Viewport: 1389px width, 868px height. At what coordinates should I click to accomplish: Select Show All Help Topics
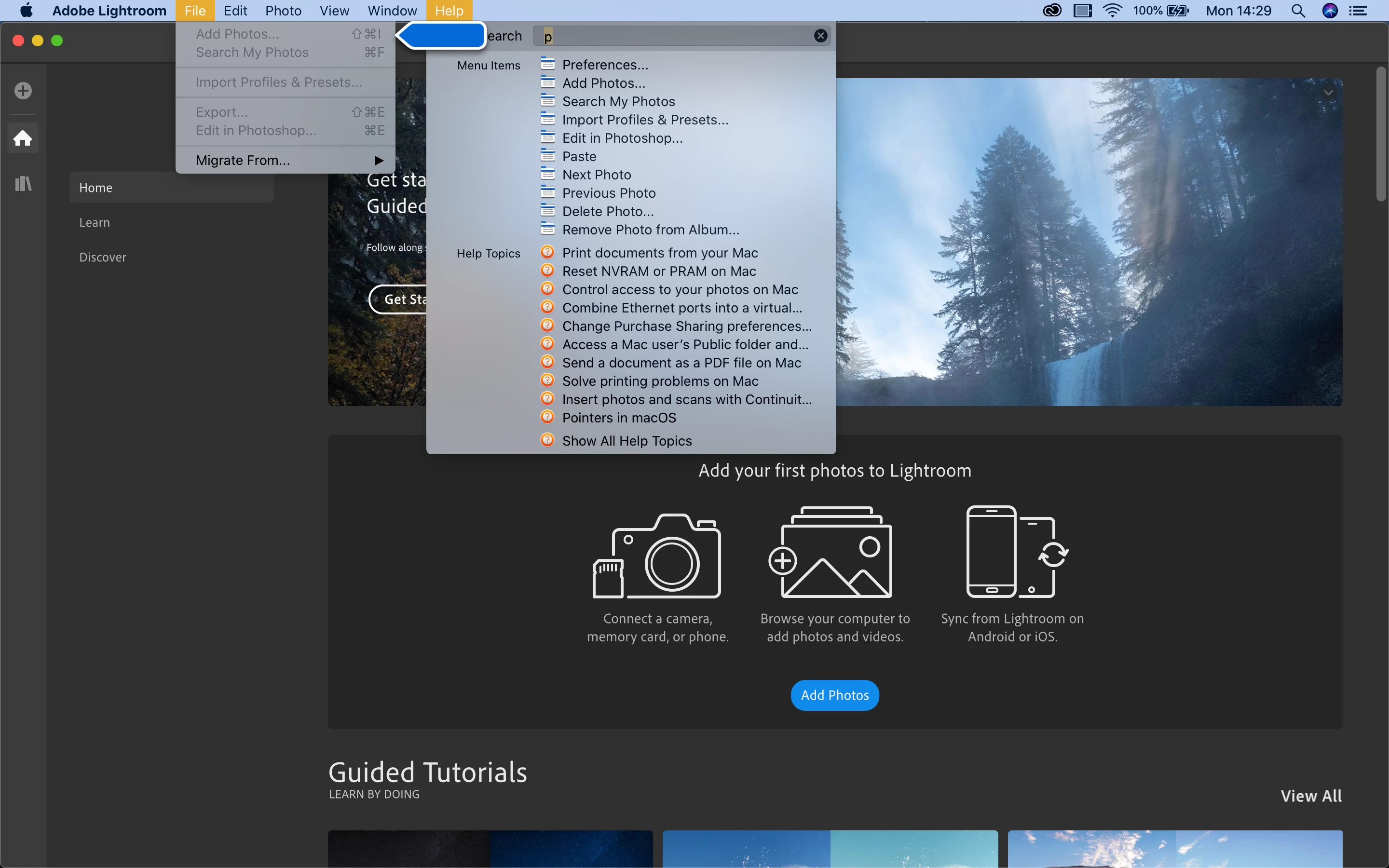[627, 441]
